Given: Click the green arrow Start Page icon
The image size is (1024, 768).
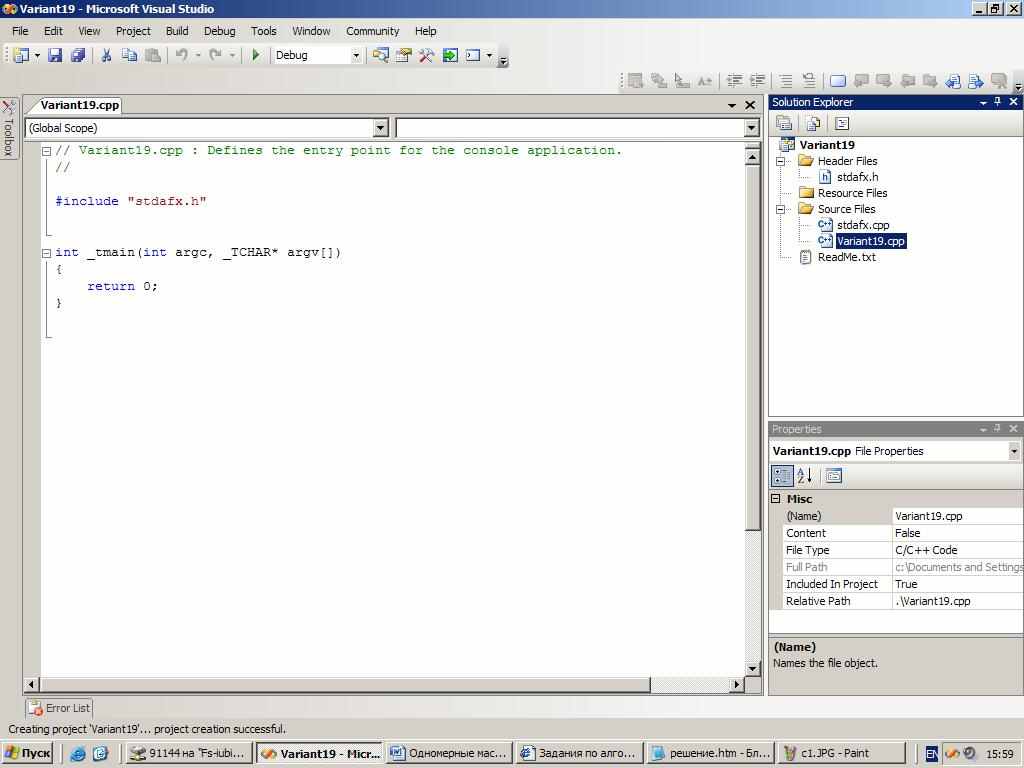Looking at the screenshot, I should click(x=450, y=56).
